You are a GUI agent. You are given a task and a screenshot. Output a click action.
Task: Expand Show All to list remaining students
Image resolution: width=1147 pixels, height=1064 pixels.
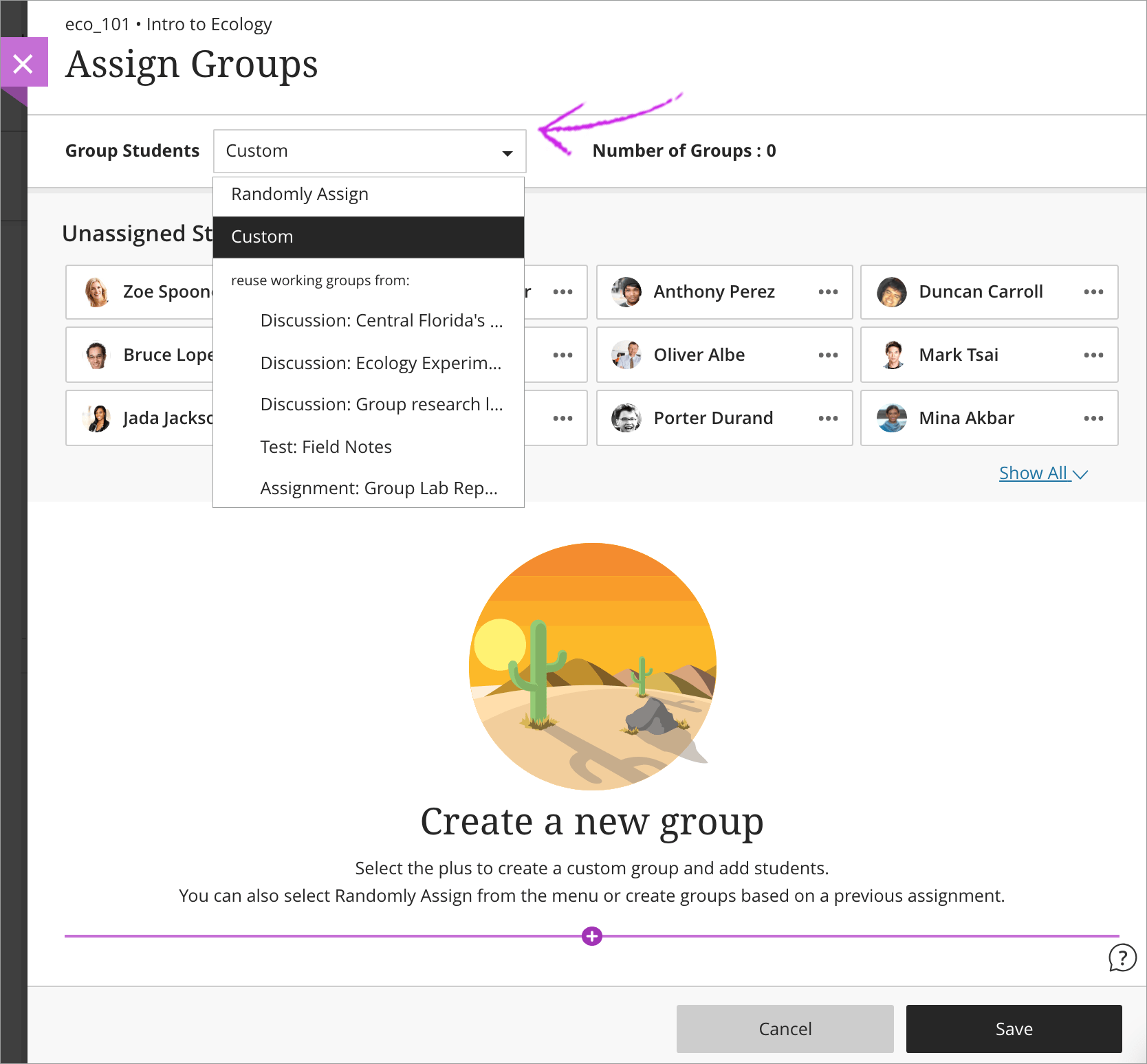tap(1042, 473)
